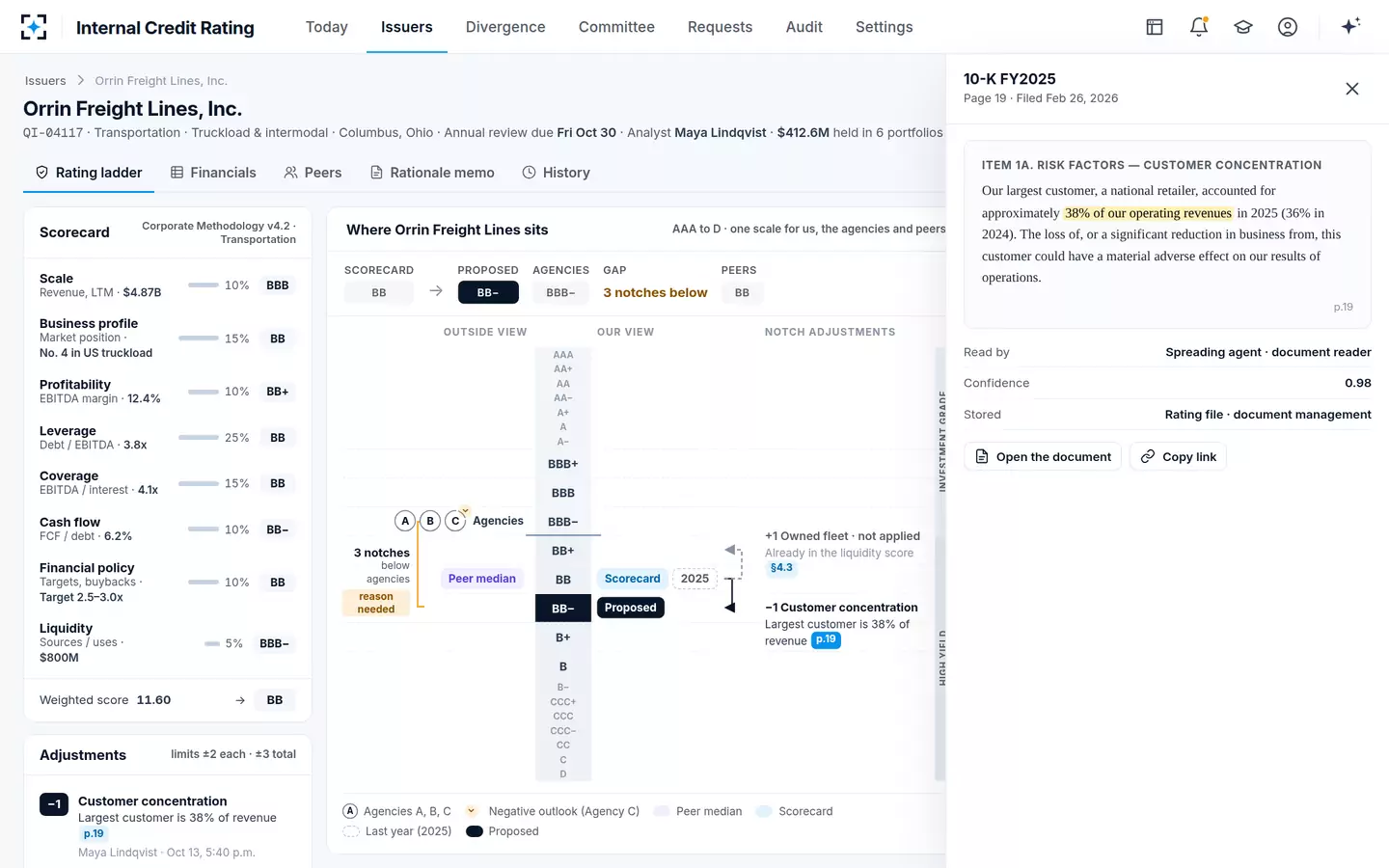Open the Peers tab

pyautogui.click(x=313, y=173)
